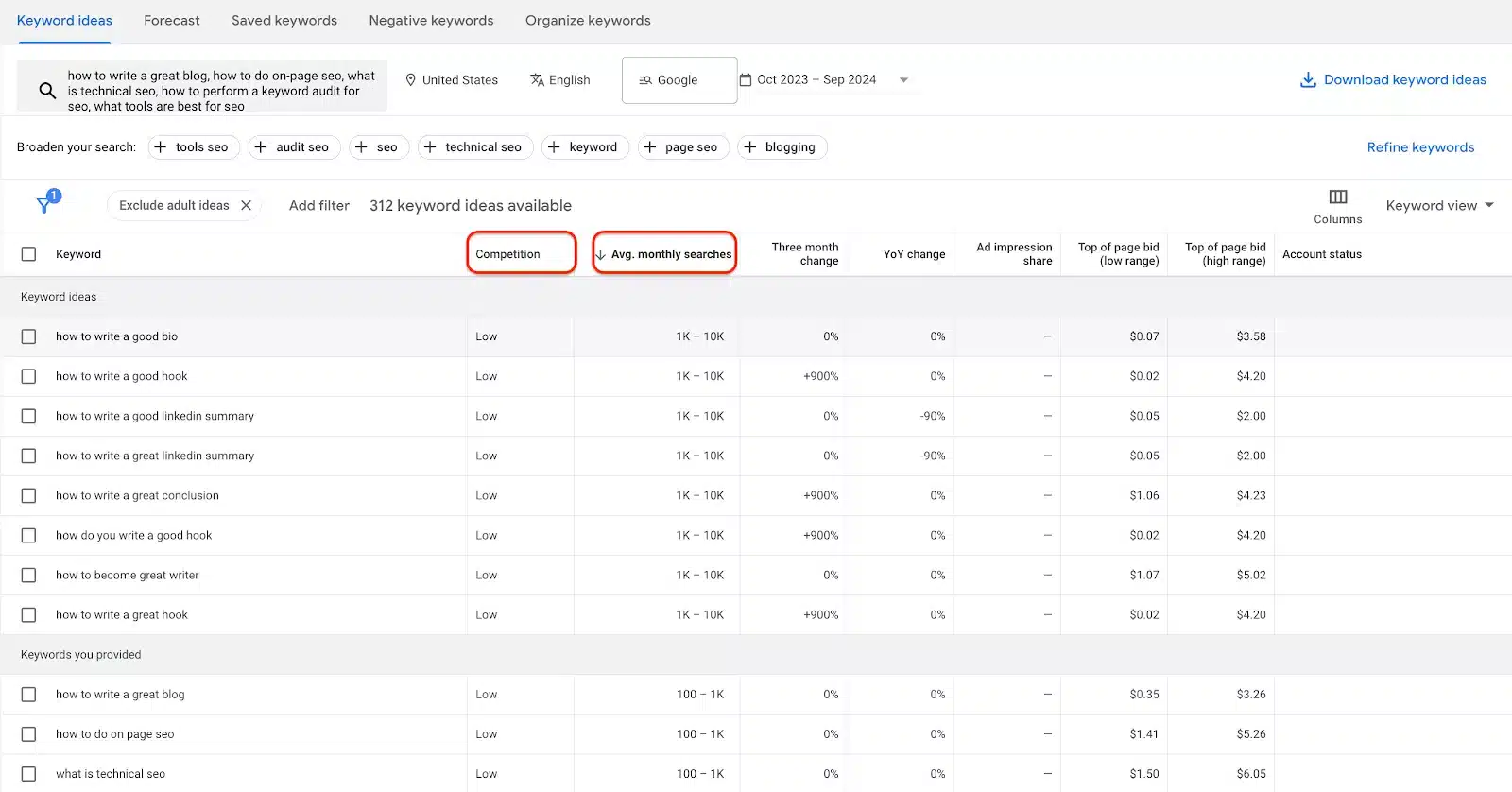Switch to the Keyword ideas tab
Viewport: 1512px width, 792px height.
(64, 21)
